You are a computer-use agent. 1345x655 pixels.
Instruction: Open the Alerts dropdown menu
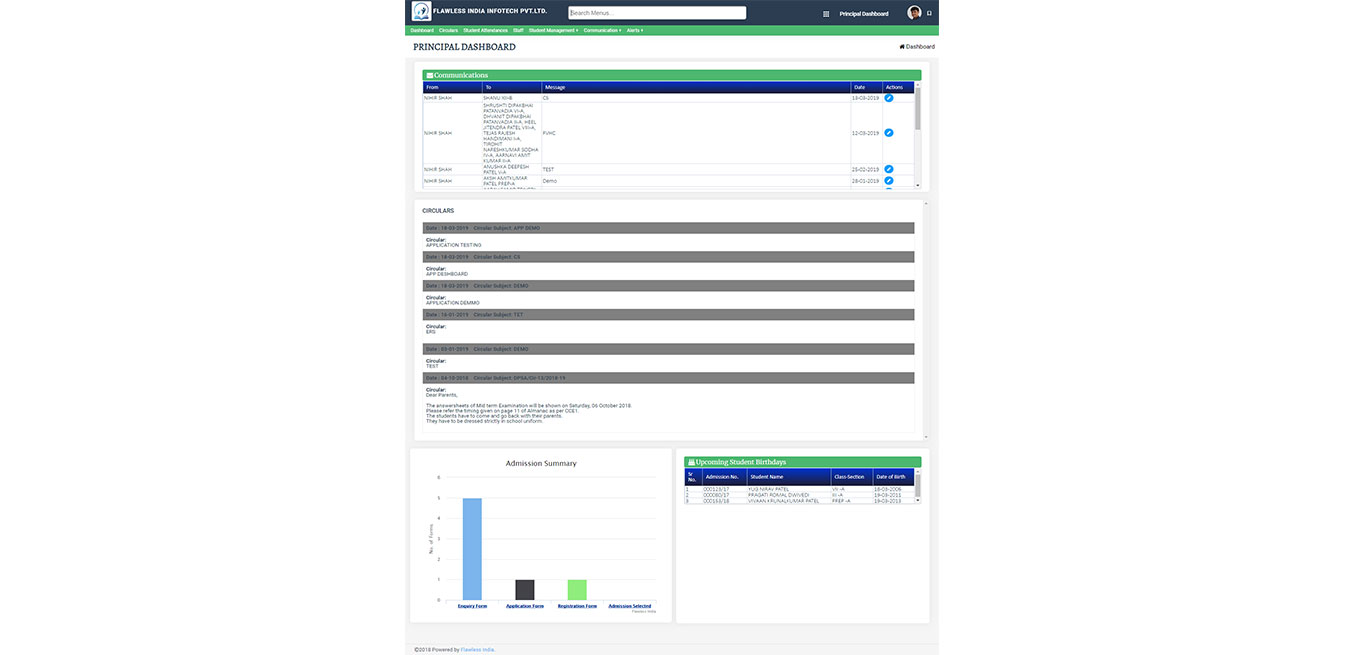click(635, 30)
